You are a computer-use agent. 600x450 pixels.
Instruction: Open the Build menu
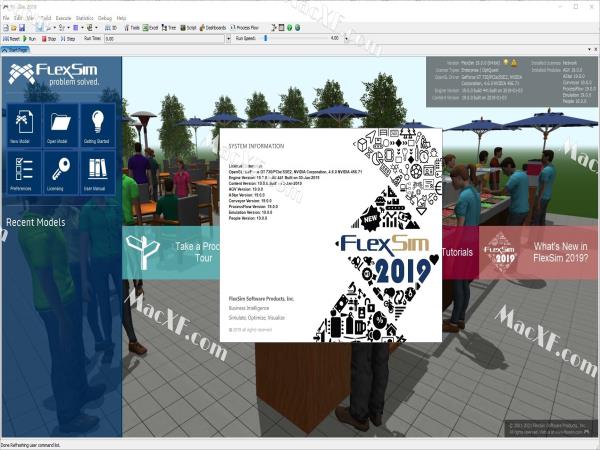pos(46,18)
